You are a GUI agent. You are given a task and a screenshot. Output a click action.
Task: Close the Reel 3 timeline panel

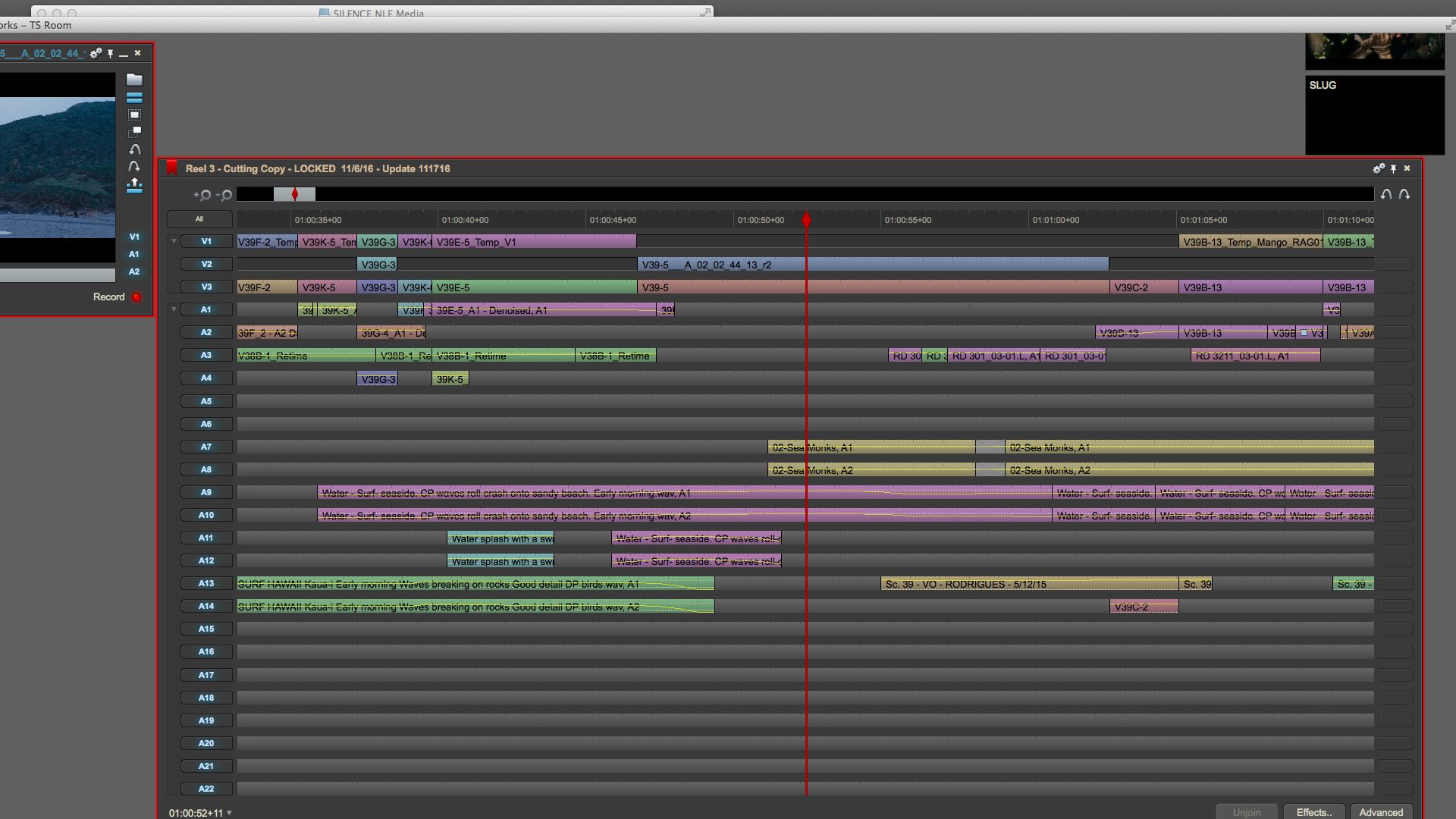coord(1407,168)
